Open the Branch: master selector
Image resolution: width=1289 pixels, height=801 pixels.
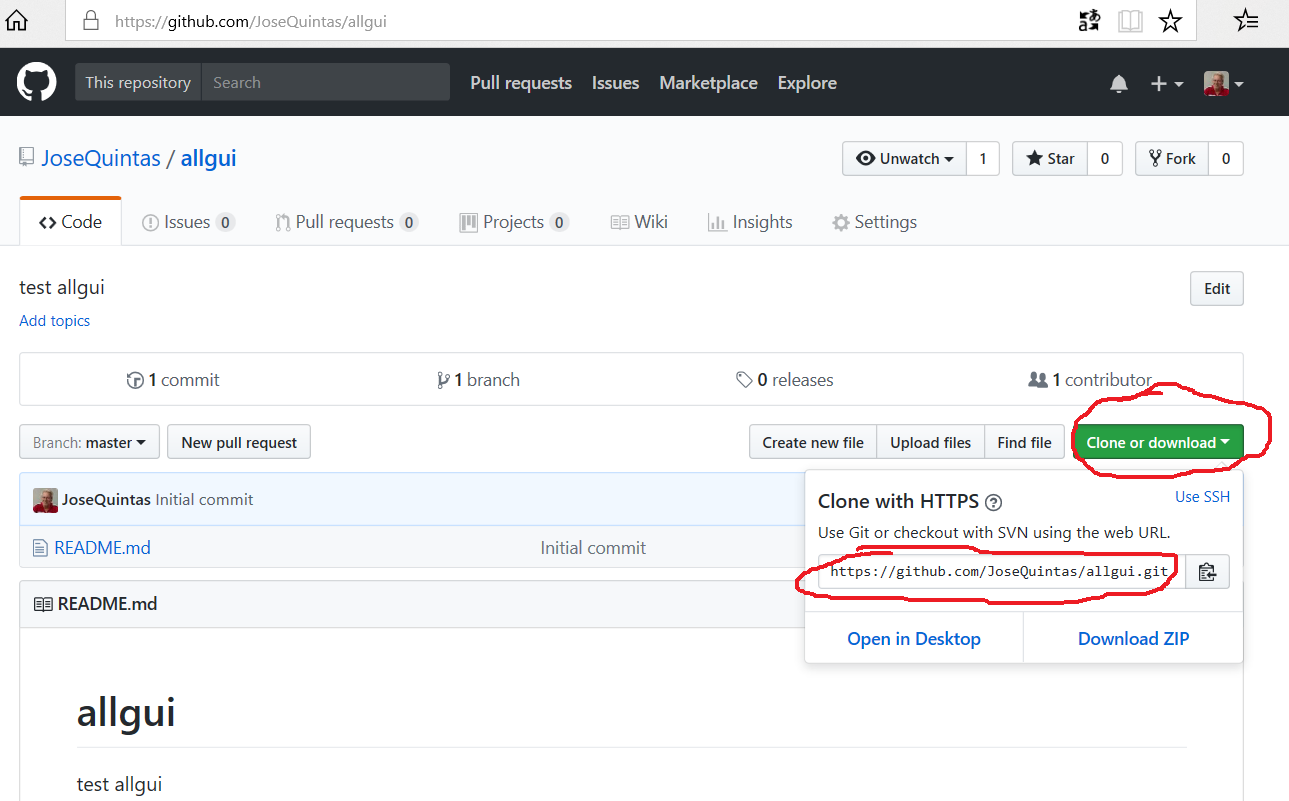[x=89, y=442]
